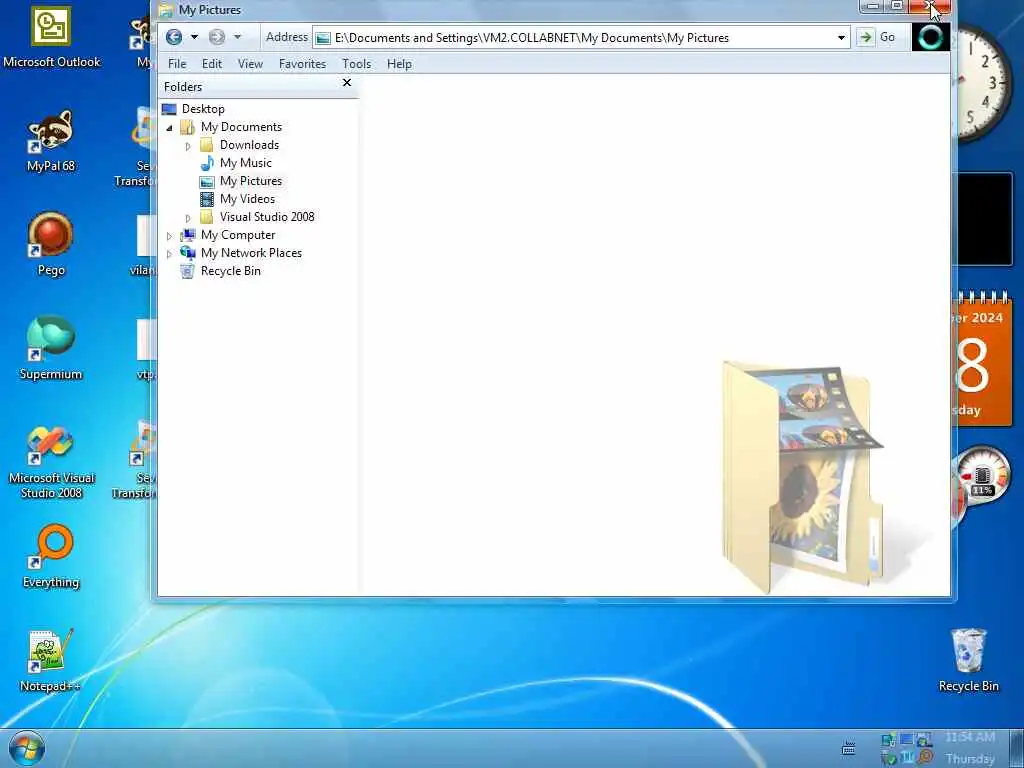The image size is (1024, 768).
Task: Collapse the My Documents tree node
Action: (x=169, y=127)
